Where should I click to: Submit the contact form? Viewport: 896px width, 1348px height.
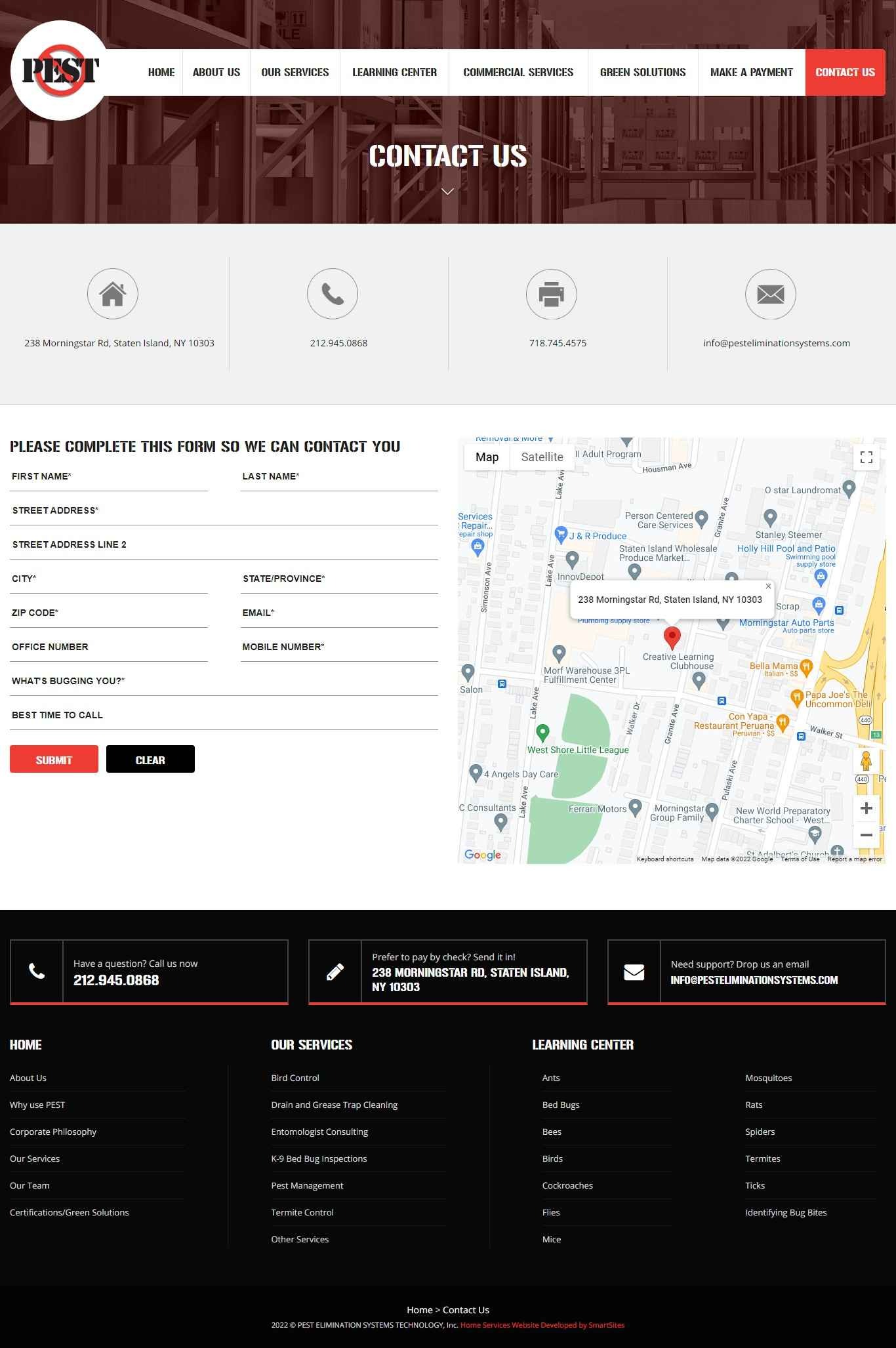(x=54, y=760)
